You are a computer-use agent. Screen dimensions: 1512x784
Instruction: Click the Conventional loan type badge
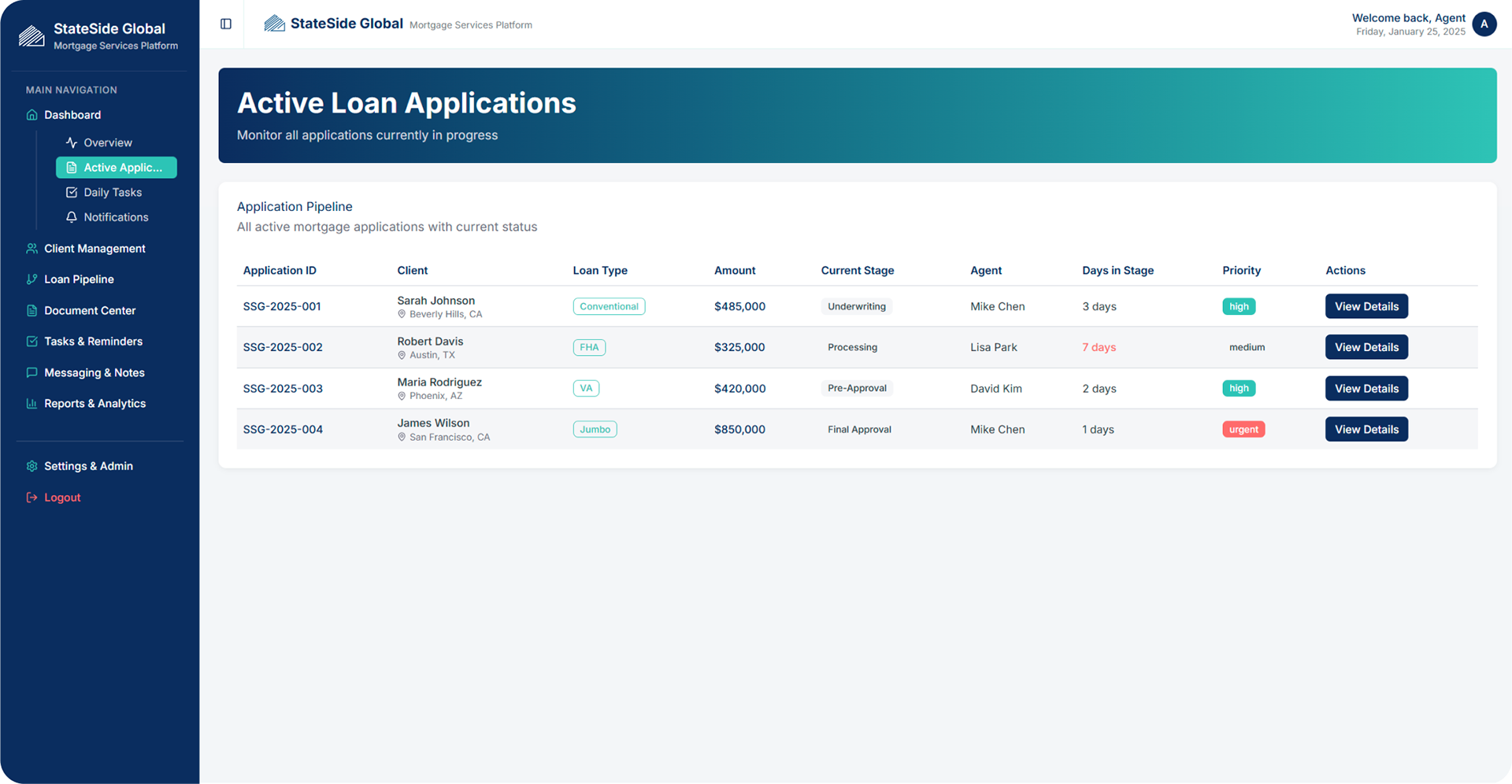(609, 306)
